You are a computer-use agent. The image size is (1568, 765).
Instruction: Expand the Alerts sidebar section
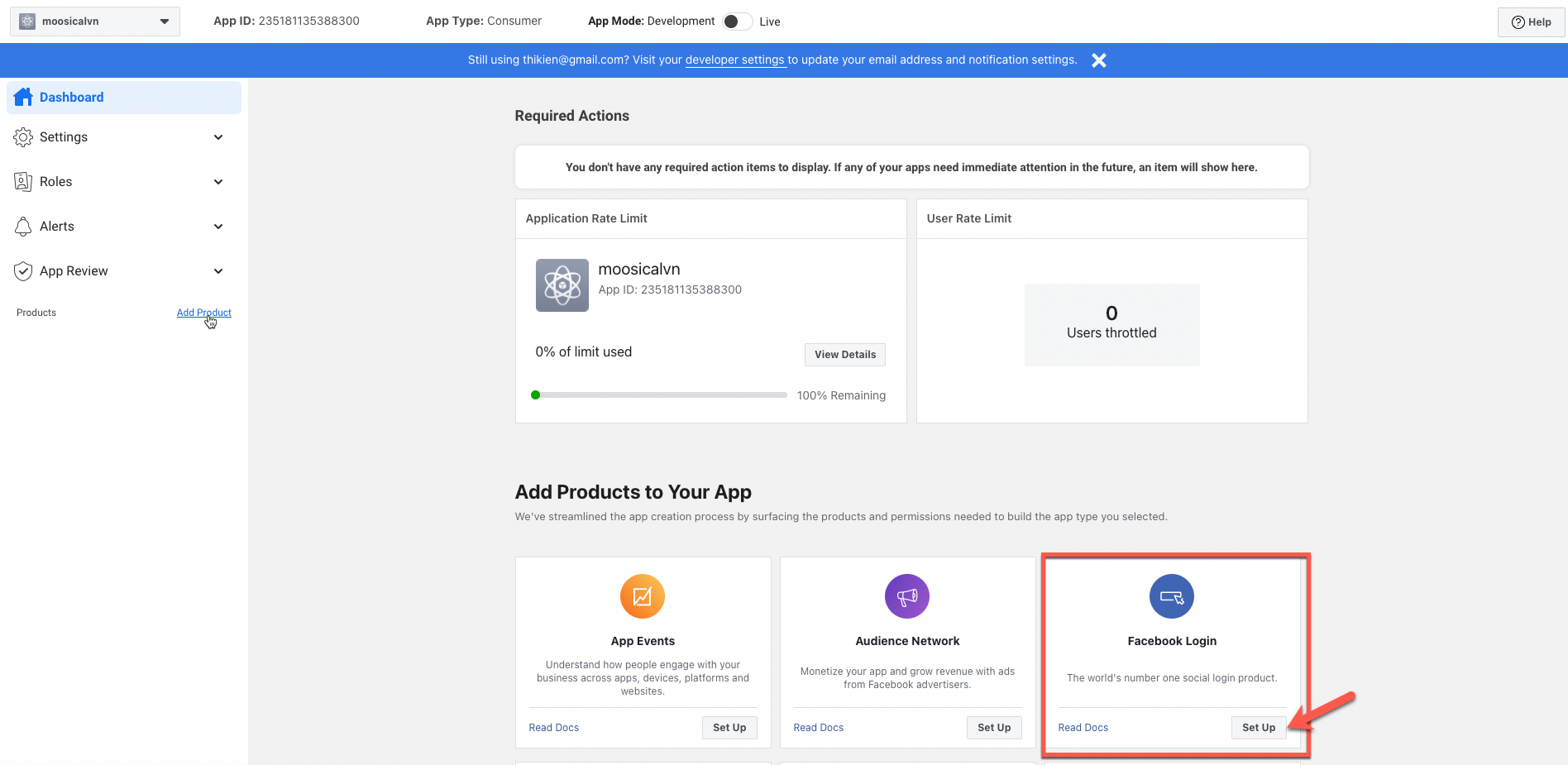pos(218,227)
